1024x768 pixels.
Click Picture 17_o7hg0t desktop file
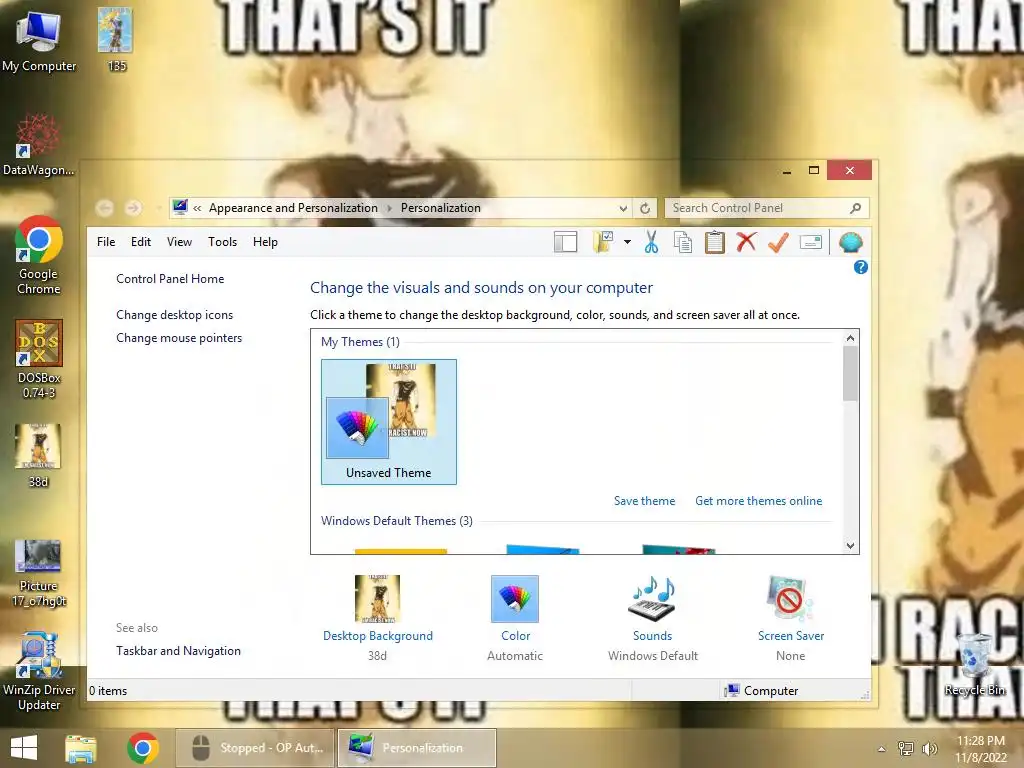[39, 573]
